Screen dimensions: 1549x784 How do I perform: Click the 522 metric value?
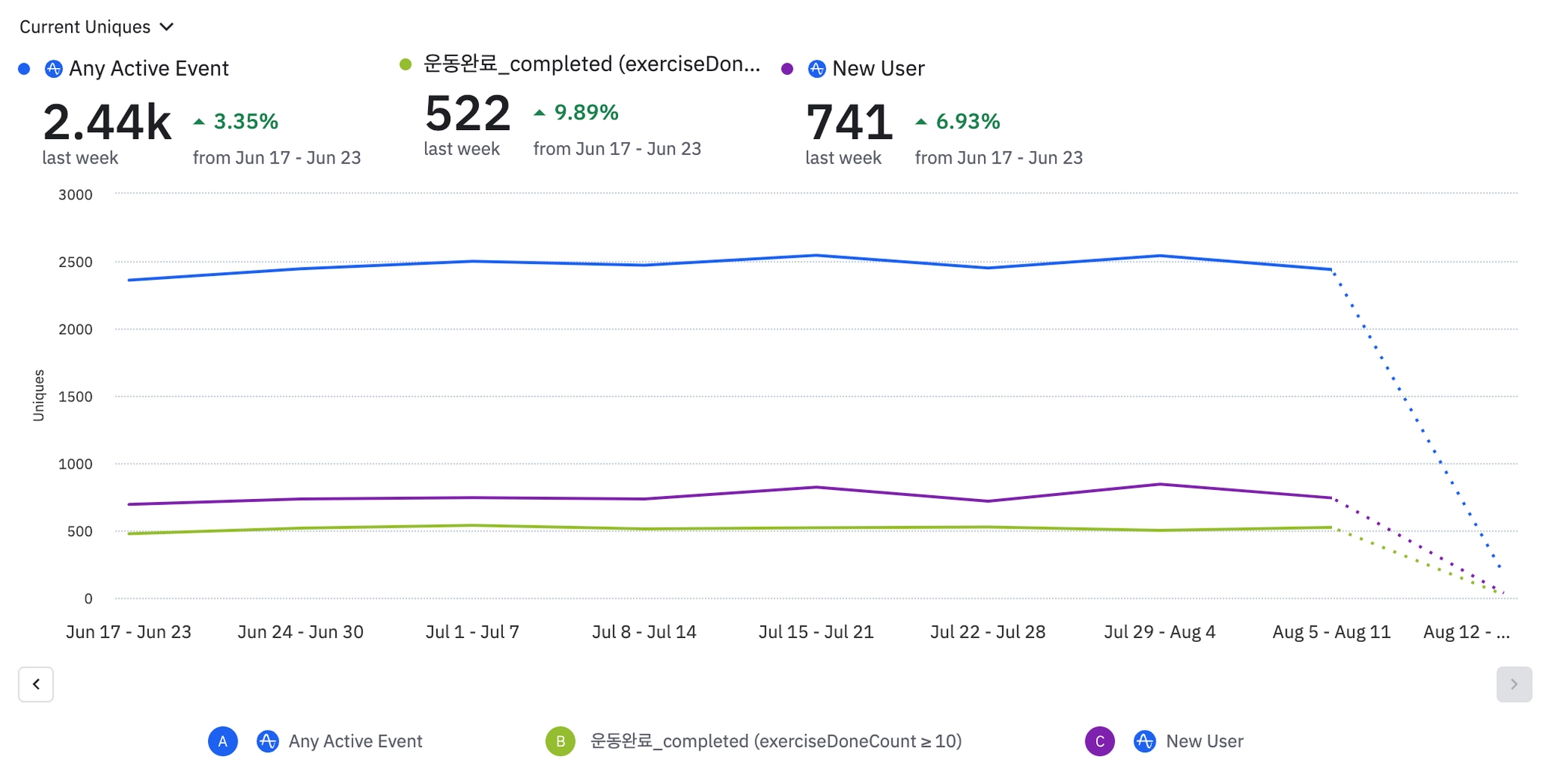pyautogui.click(x=468, y=113)
